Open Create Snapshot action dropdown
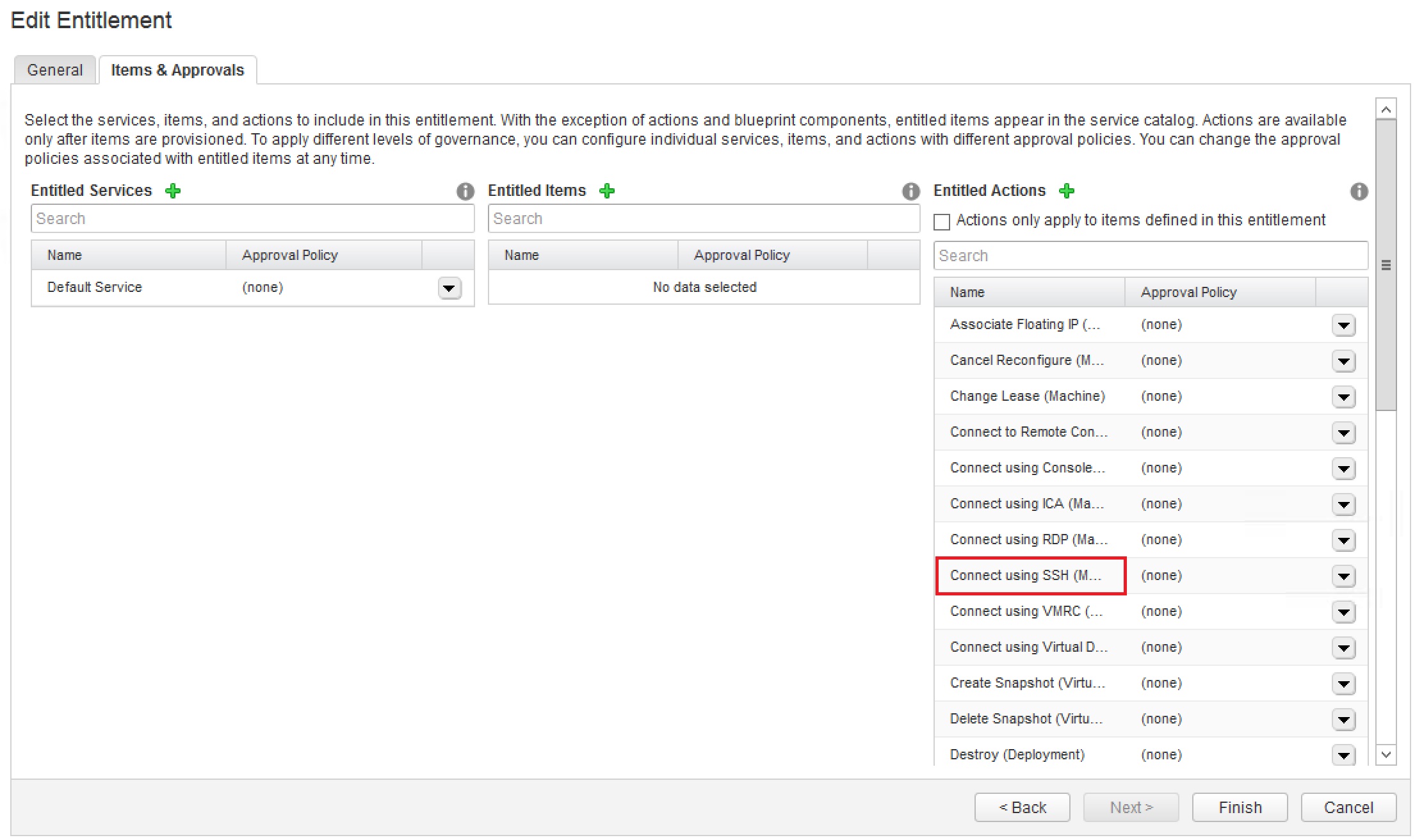This screenshot has height=840, width=1415. tap(1343, 684)
